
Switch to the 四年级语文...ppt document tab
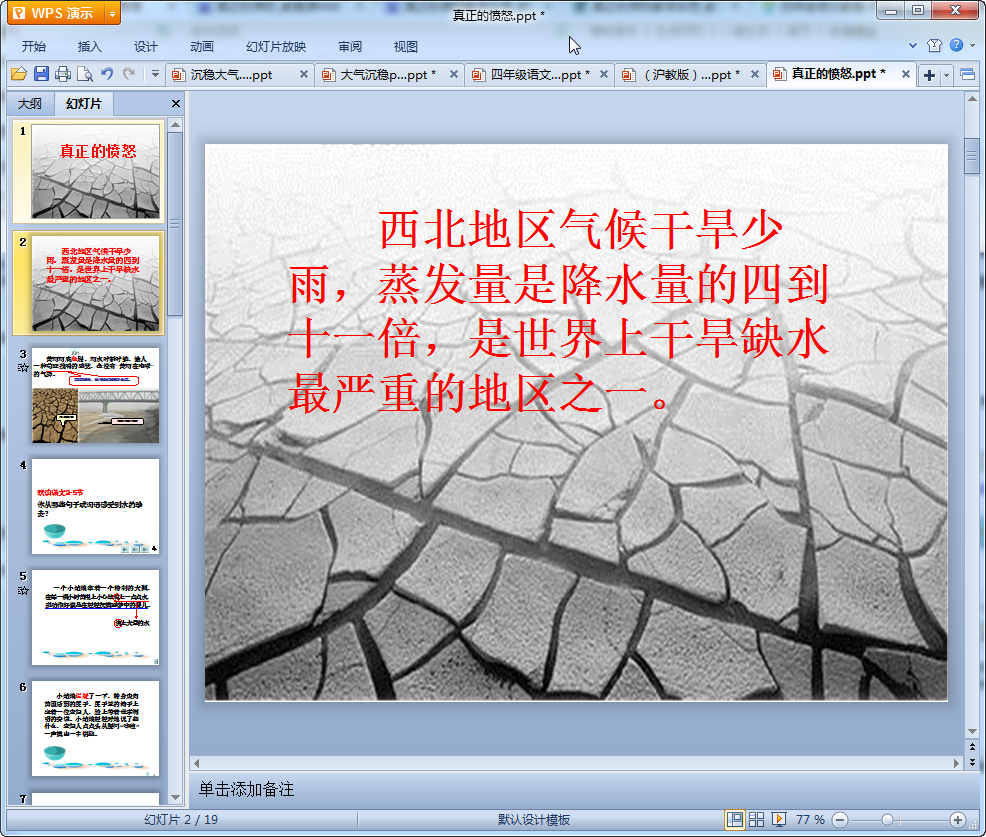540,75
